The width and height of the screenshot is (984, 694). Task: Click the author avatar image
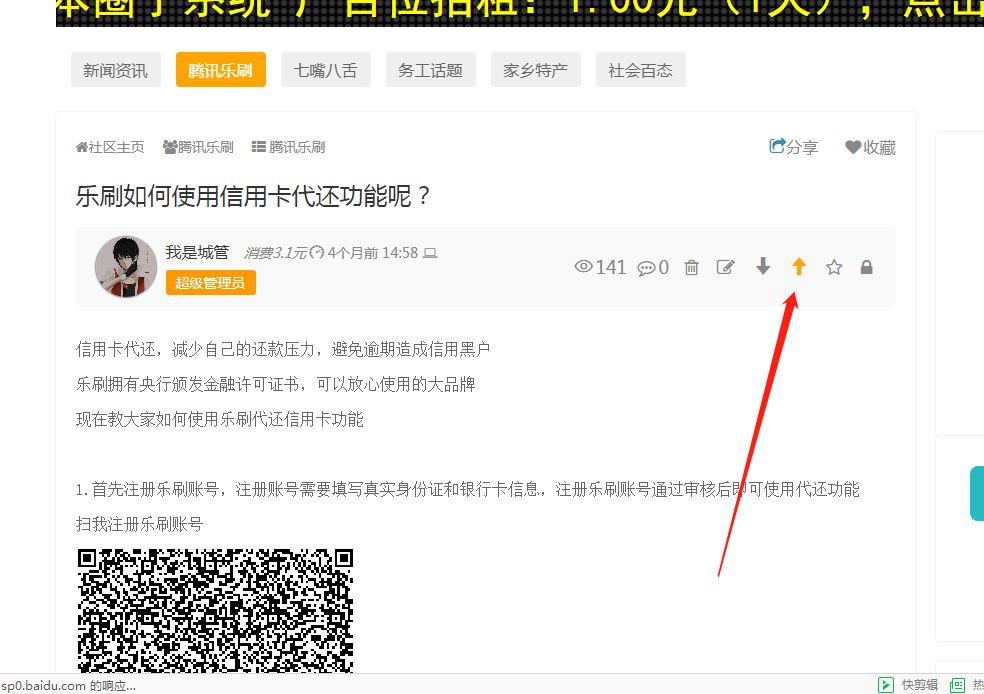coord(126,267)
